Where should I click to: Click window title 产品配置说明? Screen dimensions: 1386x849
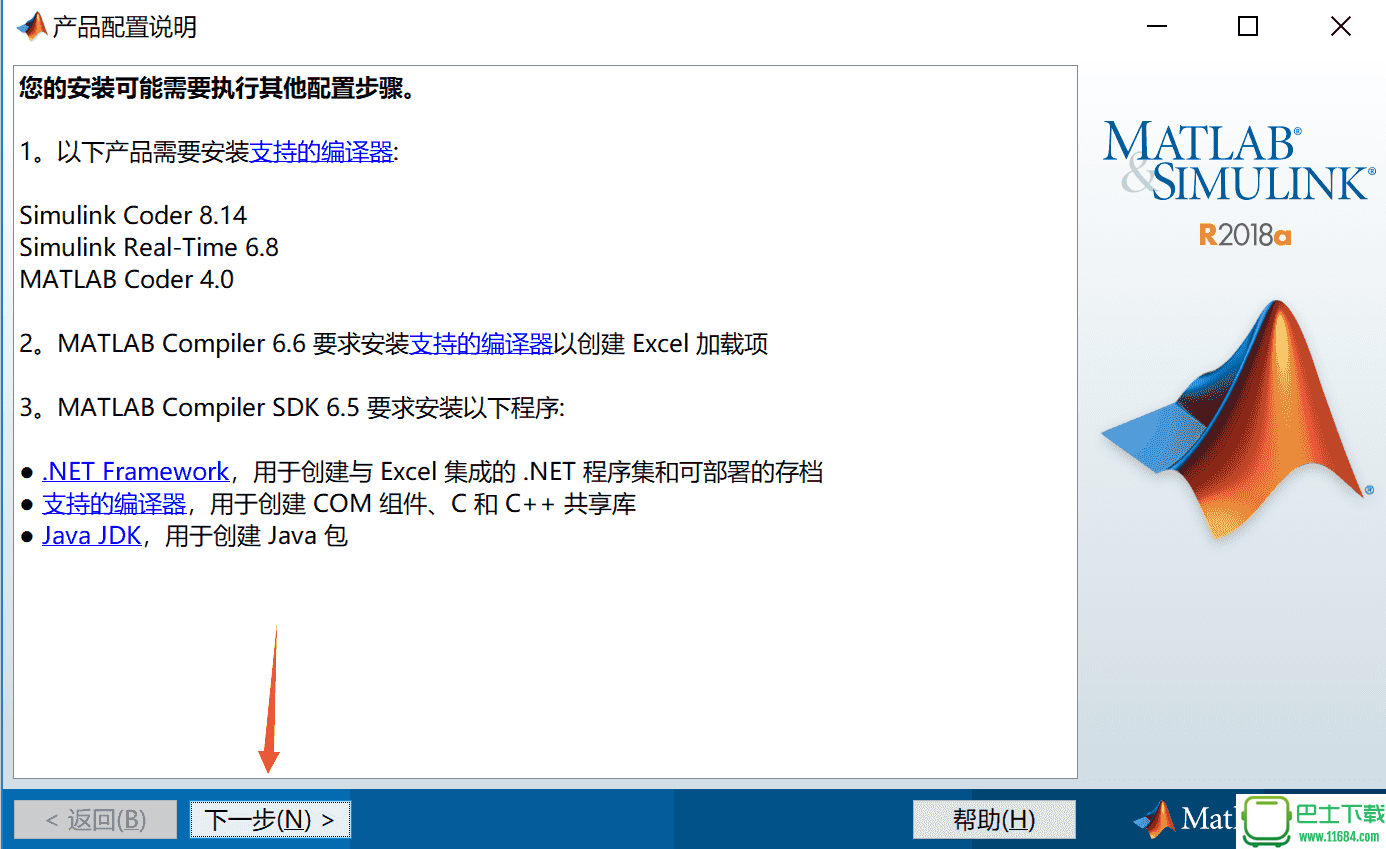point(124,27)
